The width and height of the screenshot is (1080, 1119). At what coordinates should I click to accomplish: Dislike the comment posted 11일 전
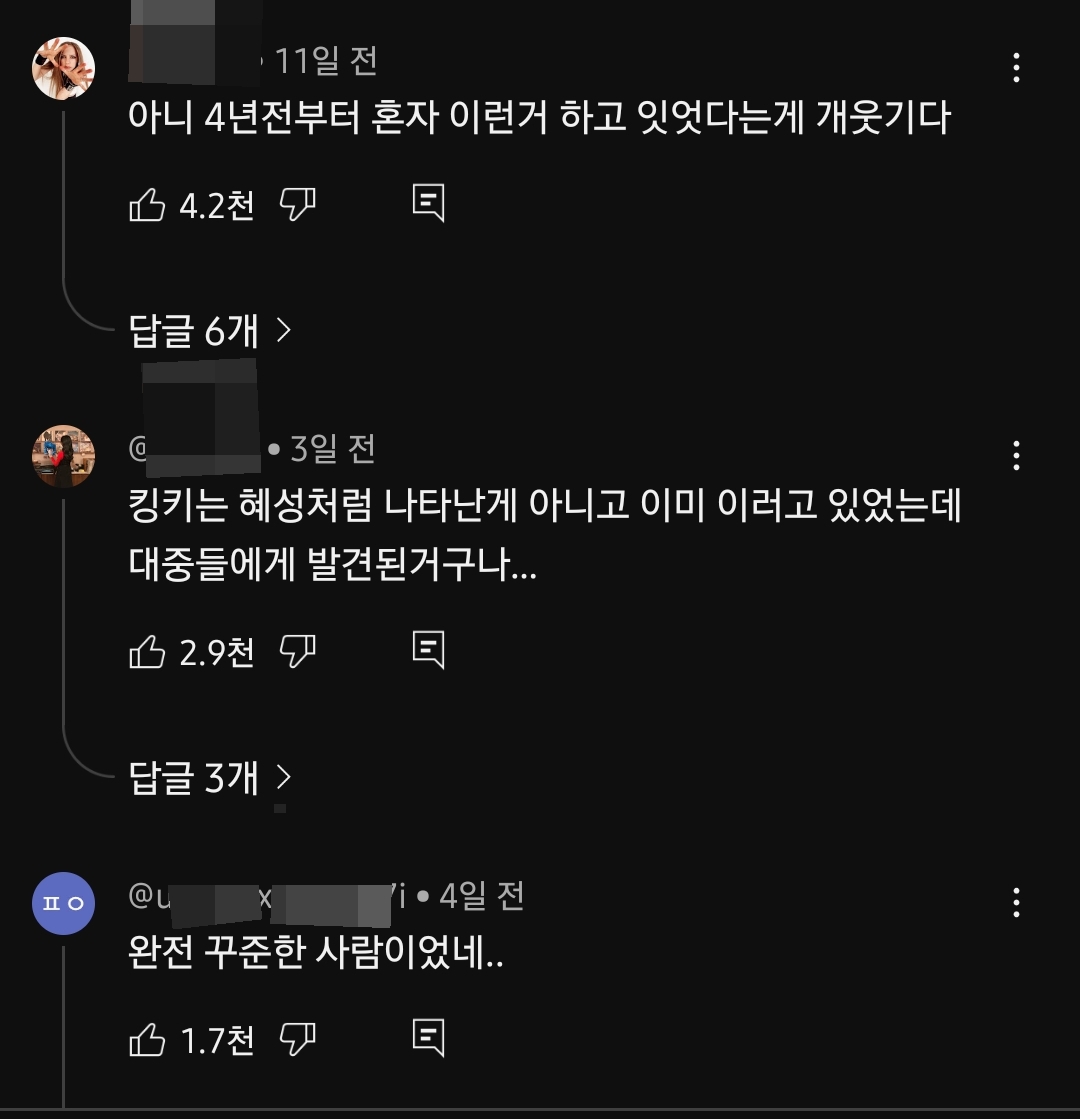click(x=298, y=206)
